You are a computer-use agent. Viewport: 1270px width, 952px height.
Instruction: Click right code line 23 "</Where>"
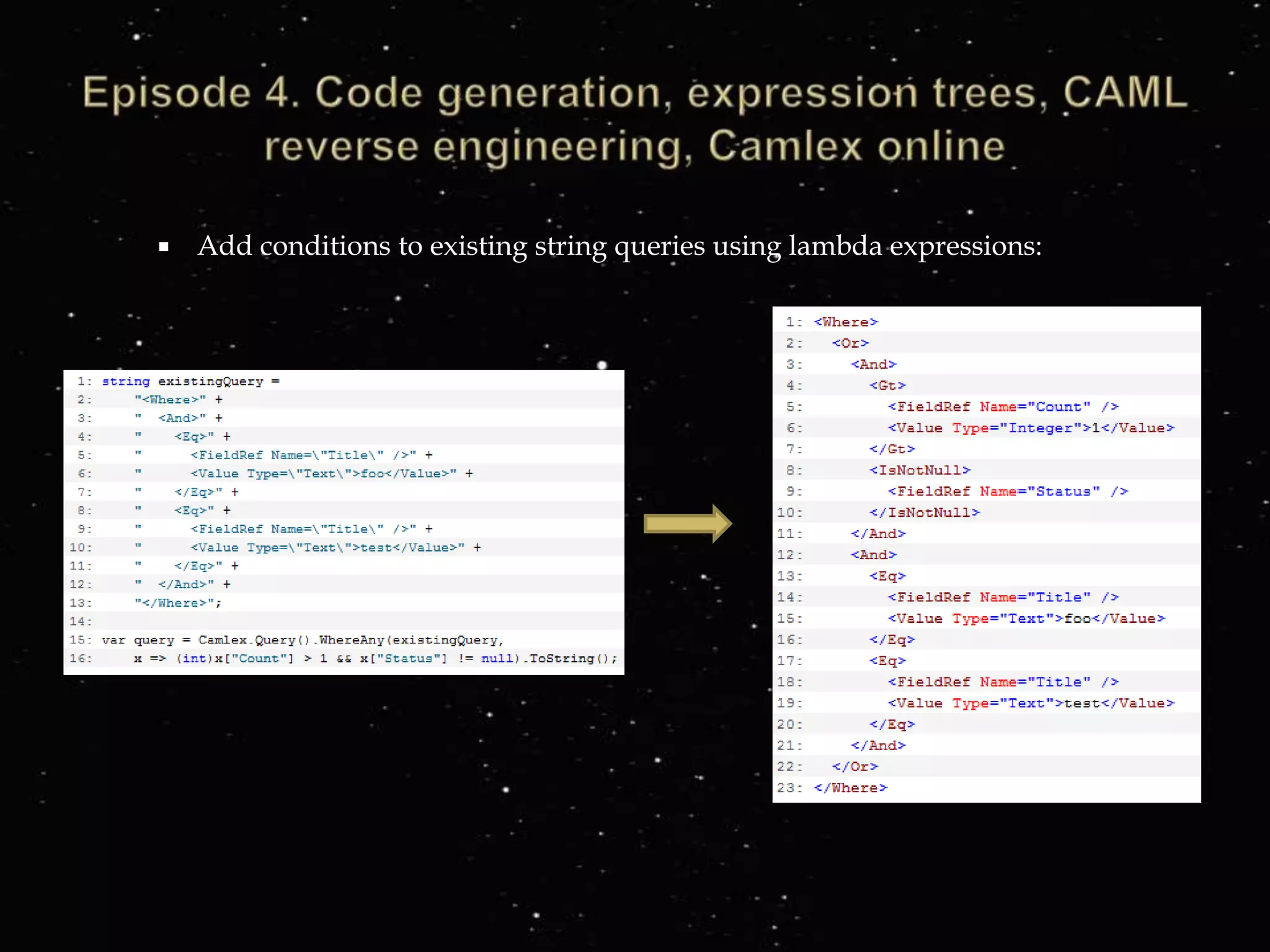tap(851, 788)
